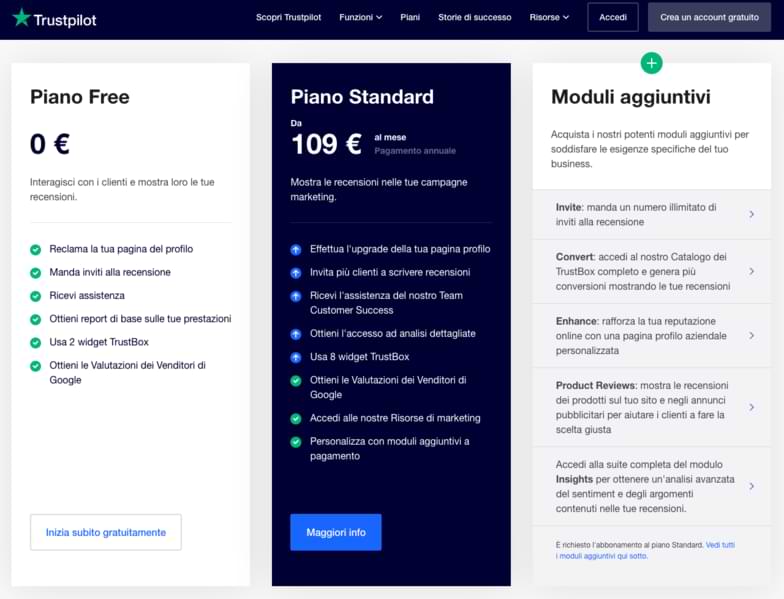
Task: Click 'Accedi alle nostre Risorse di marketing' text
Action: click(395, 418)
